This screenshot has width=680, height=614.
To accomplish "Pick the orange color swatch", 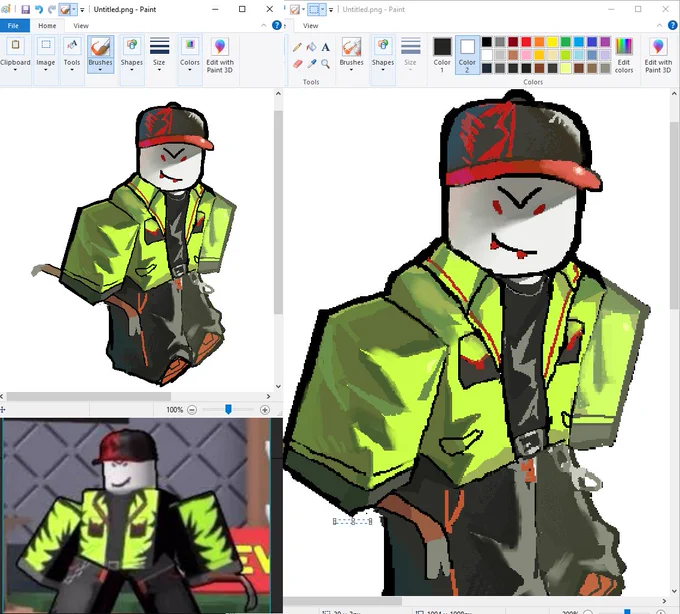I will (x=539, y=42).
